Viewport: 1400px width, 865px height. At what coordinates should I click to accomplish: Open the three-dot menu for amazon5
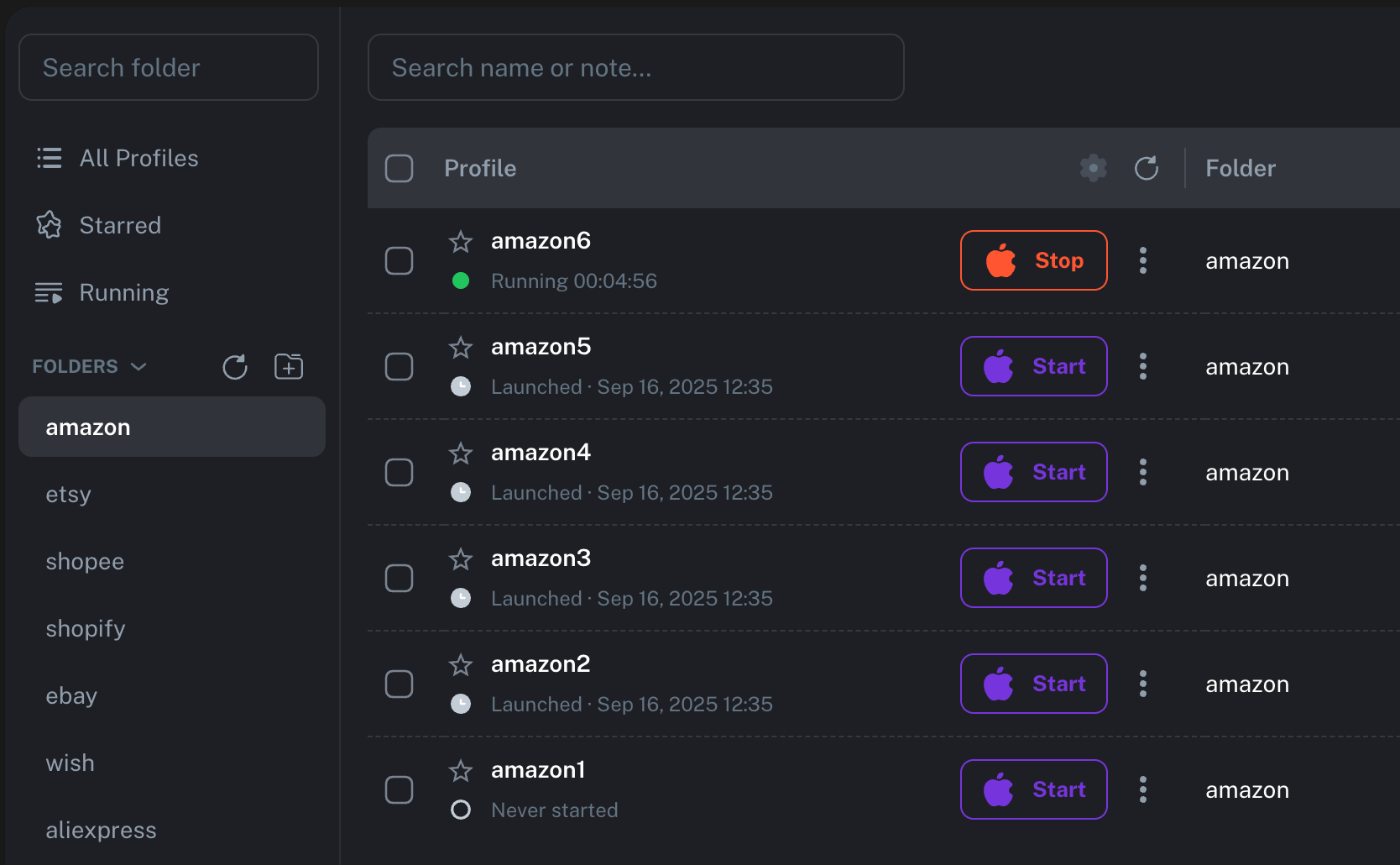[1143, 366]
